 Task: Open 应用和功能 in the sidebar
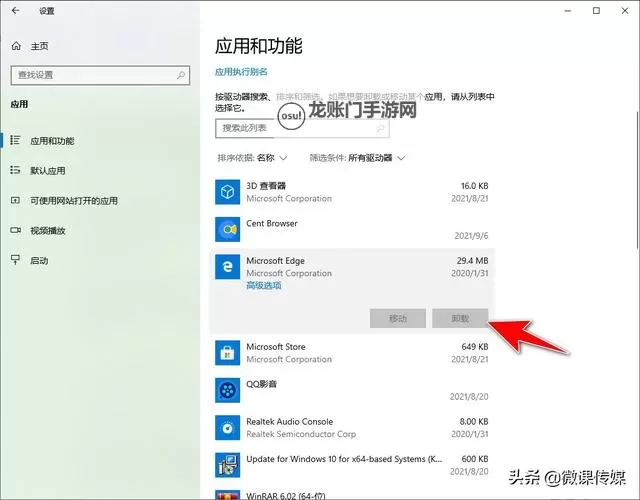click(x=52, y=141)
